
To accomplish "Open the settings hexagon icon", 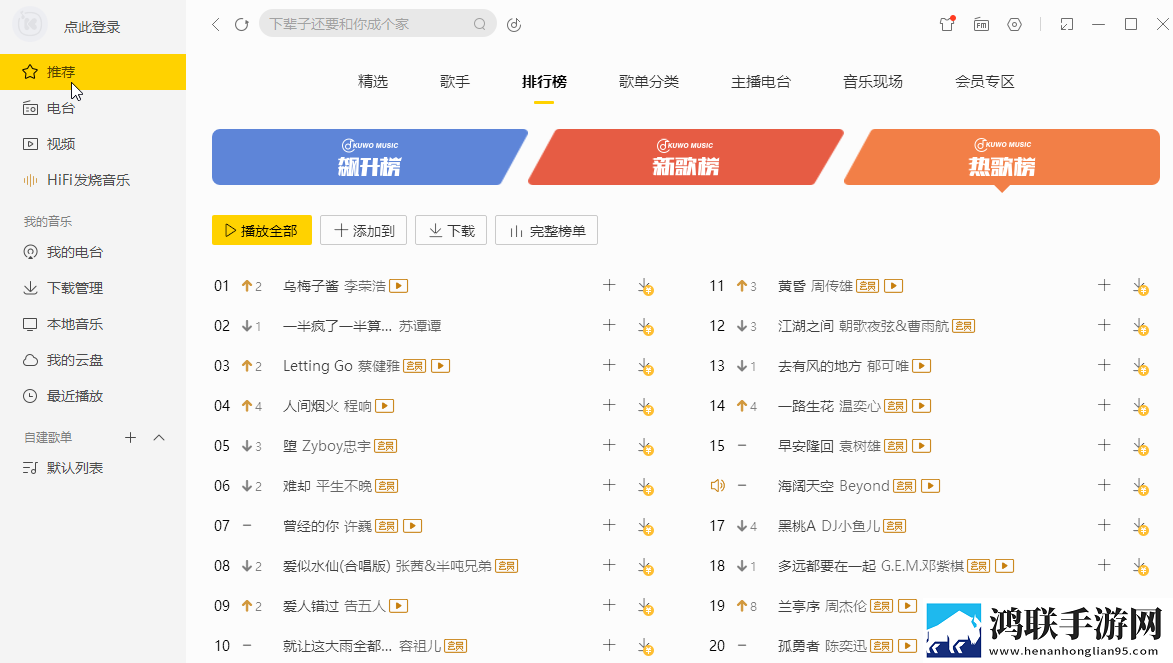I will [1014, 25].
